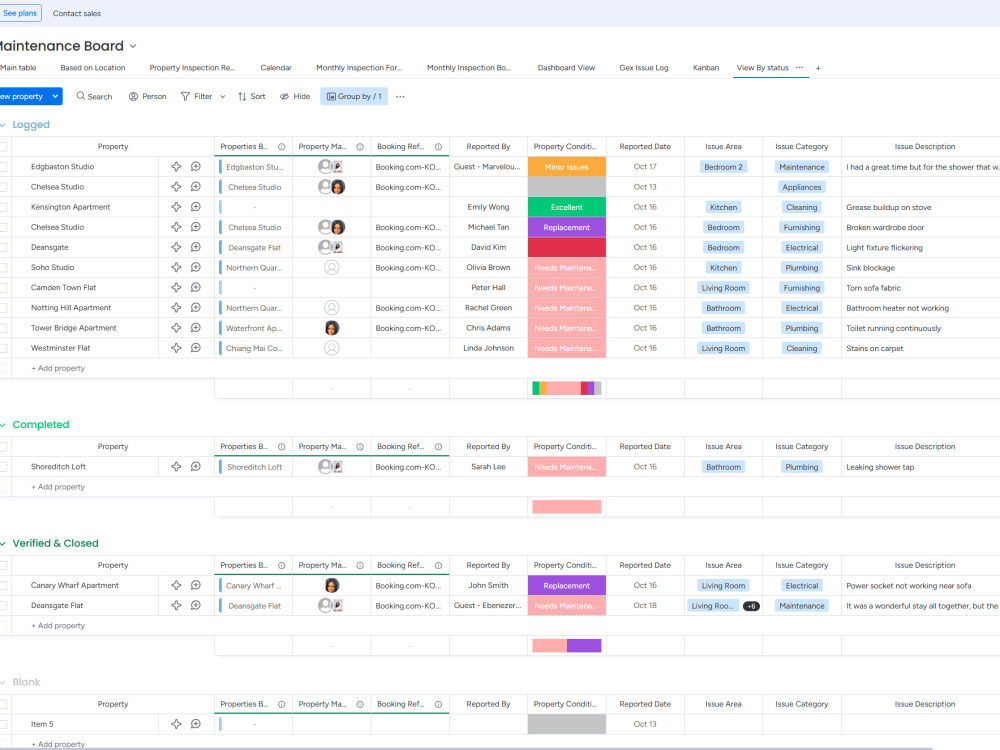Select checkbox for Kensington Apartment row
Screen dimensions: 1000x750
click(3, 207)
